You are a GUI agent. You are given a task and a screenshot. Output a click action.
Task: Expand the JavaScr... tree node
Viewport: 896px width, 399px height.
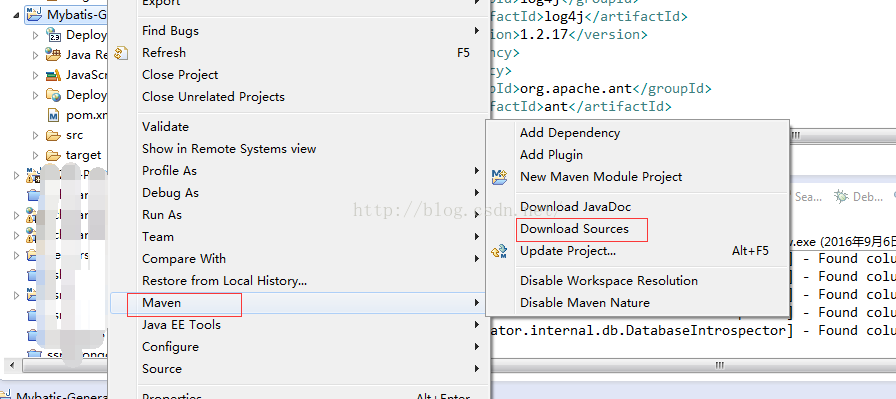click(x=35, y=75)
